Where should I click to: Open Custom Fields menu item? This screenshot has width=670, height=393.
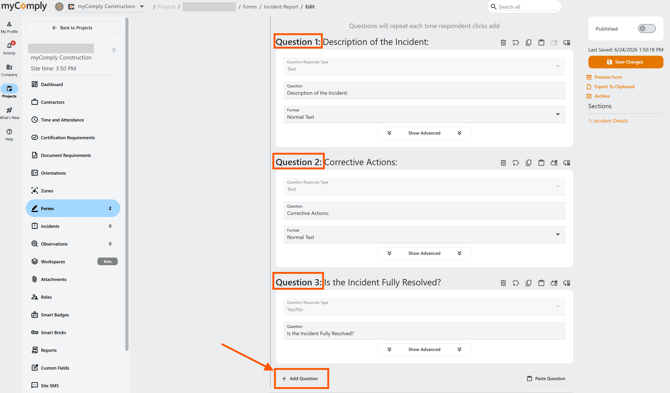point(73,368)
